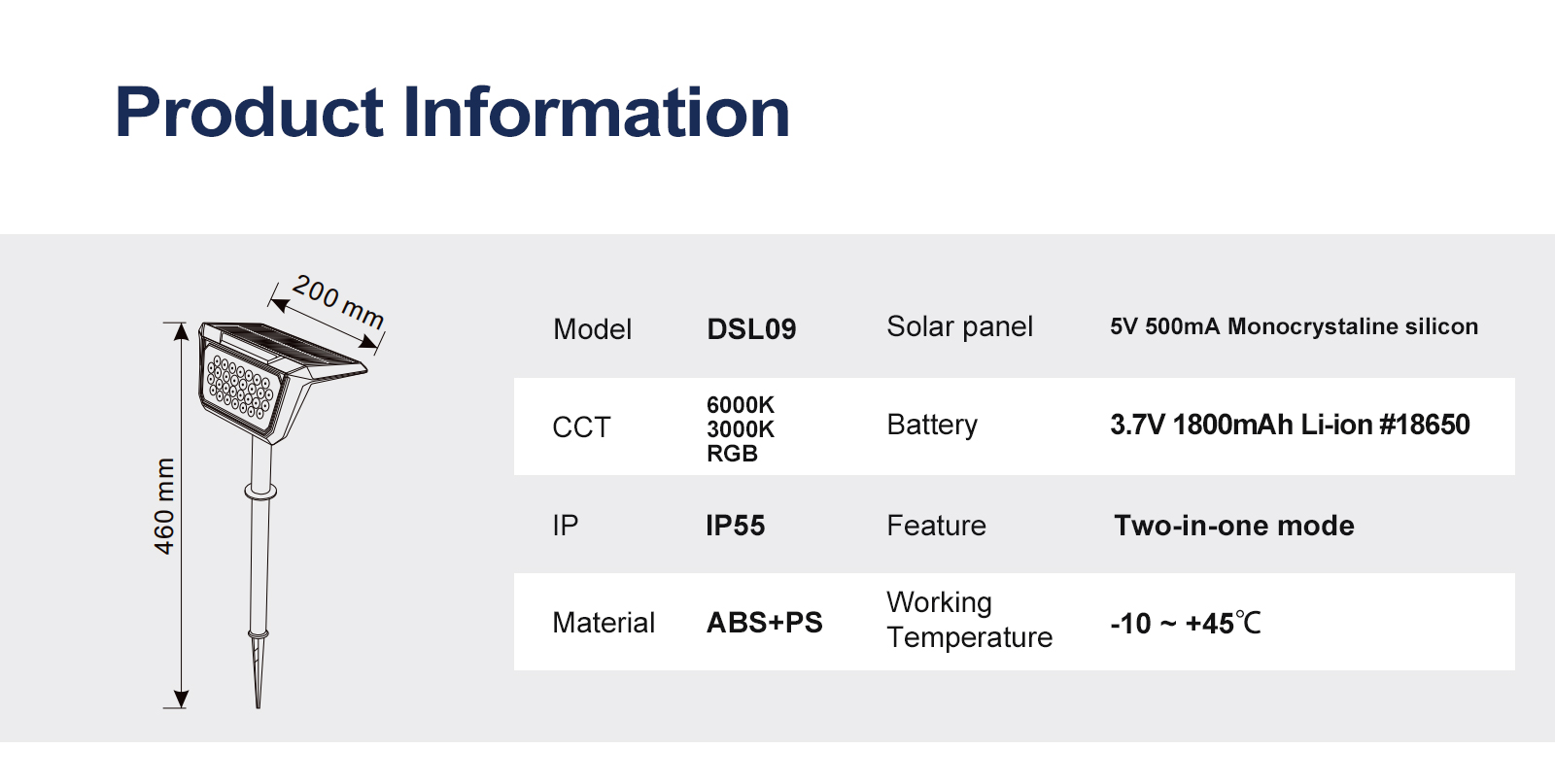1555x784 pixels.
Task: Select the RGB value under CCT
Action: (732, 454)
